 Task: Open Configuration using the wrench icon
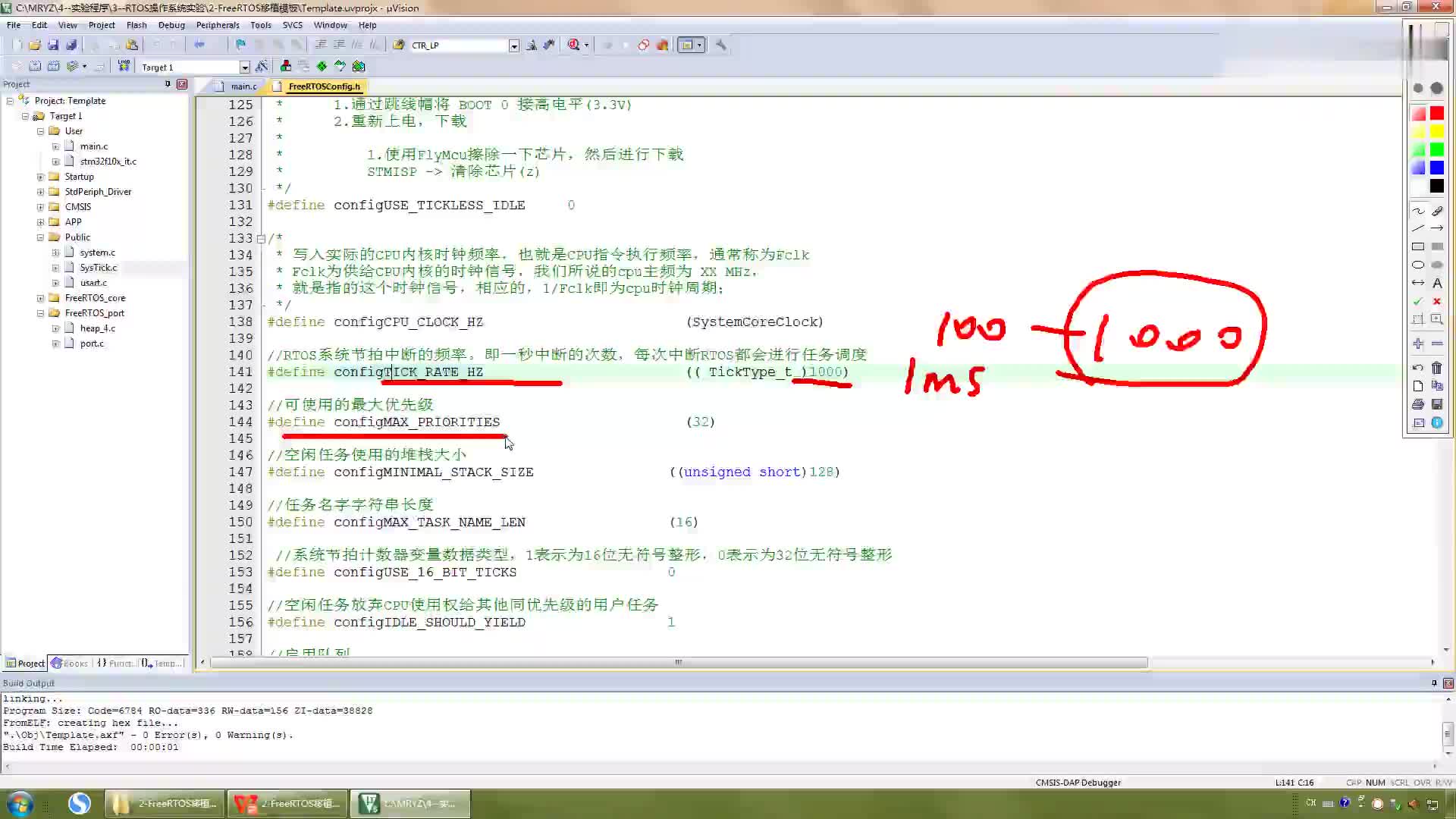pyautogui.click(x=721, y=45)
